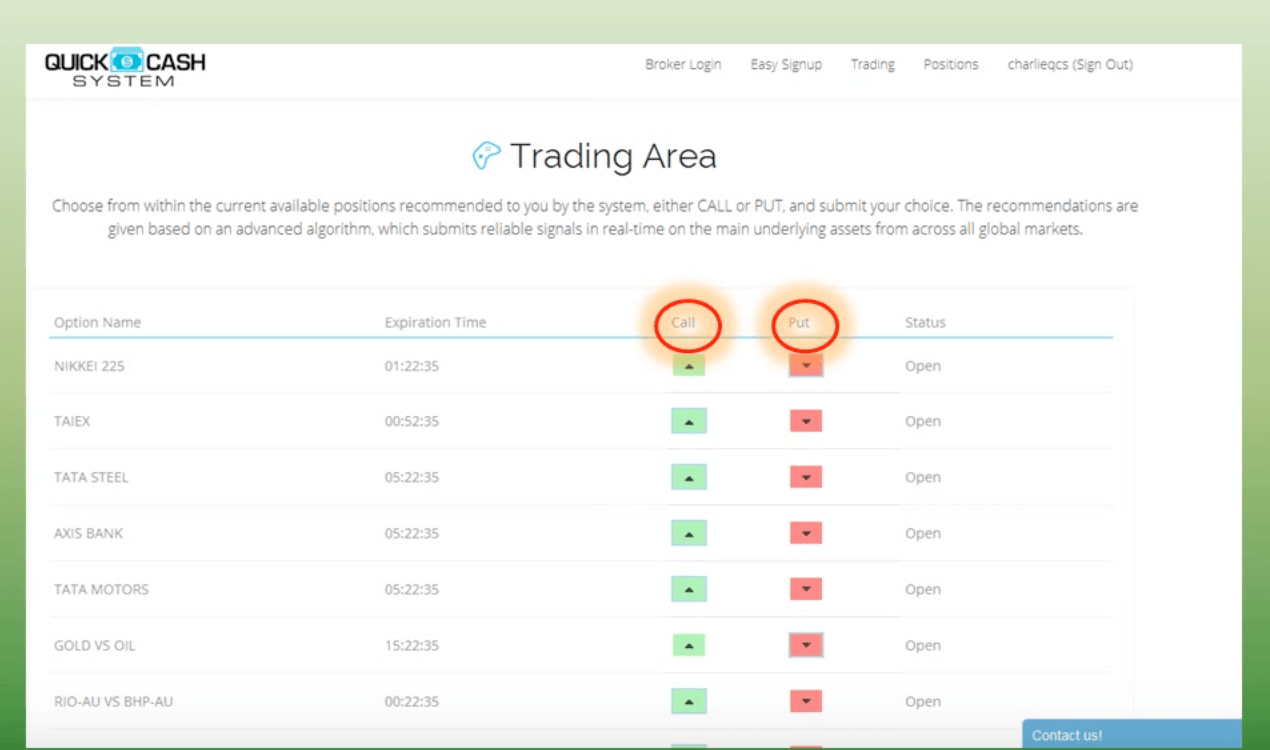Select the GOLD VS OIL option name
This screenshot has width=1270, height=750.
(94, 646)
